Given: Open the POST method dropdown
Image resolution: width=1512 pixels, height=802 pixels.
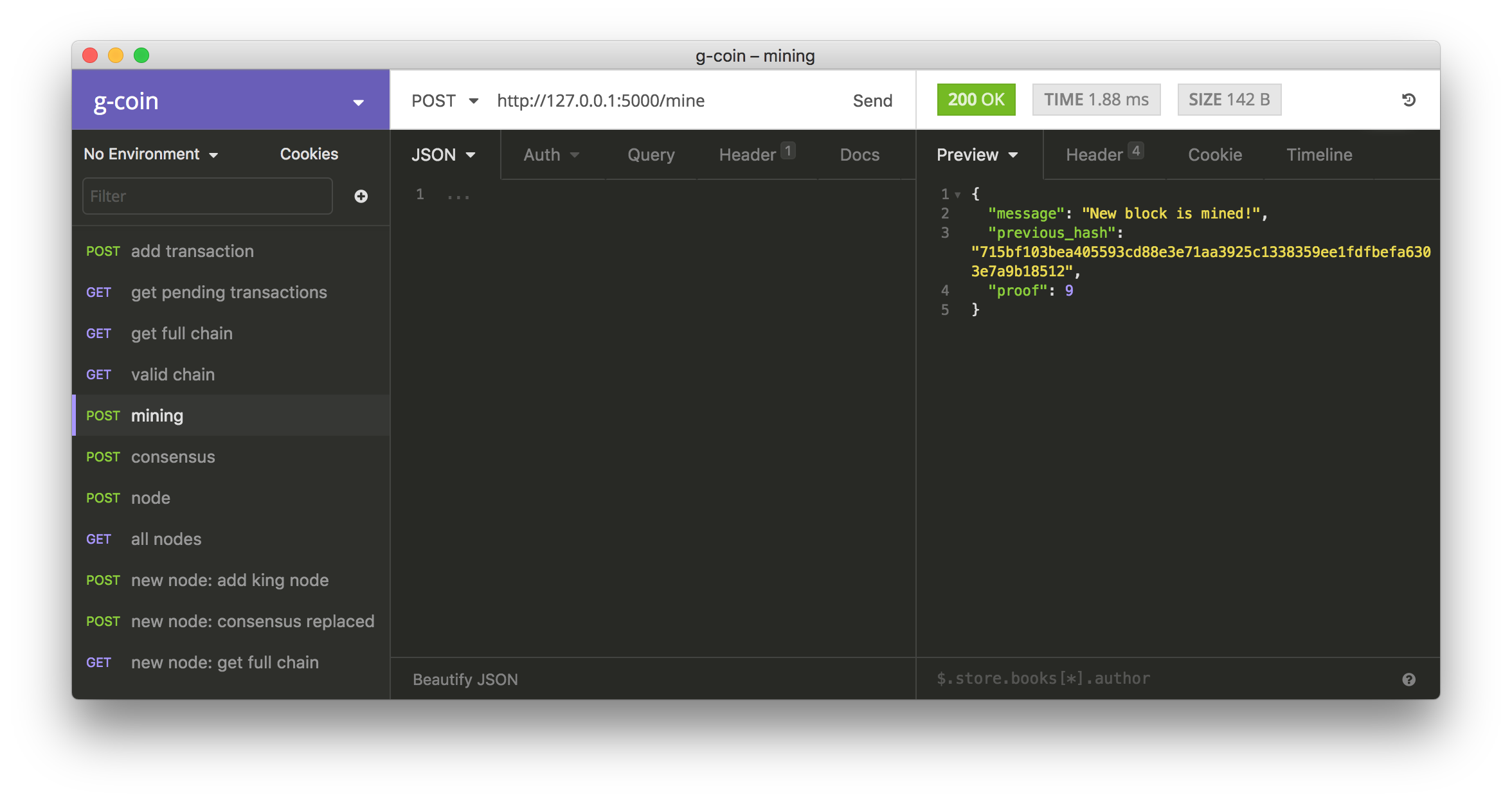Looking at the screenshot, I should click(445, 101).
